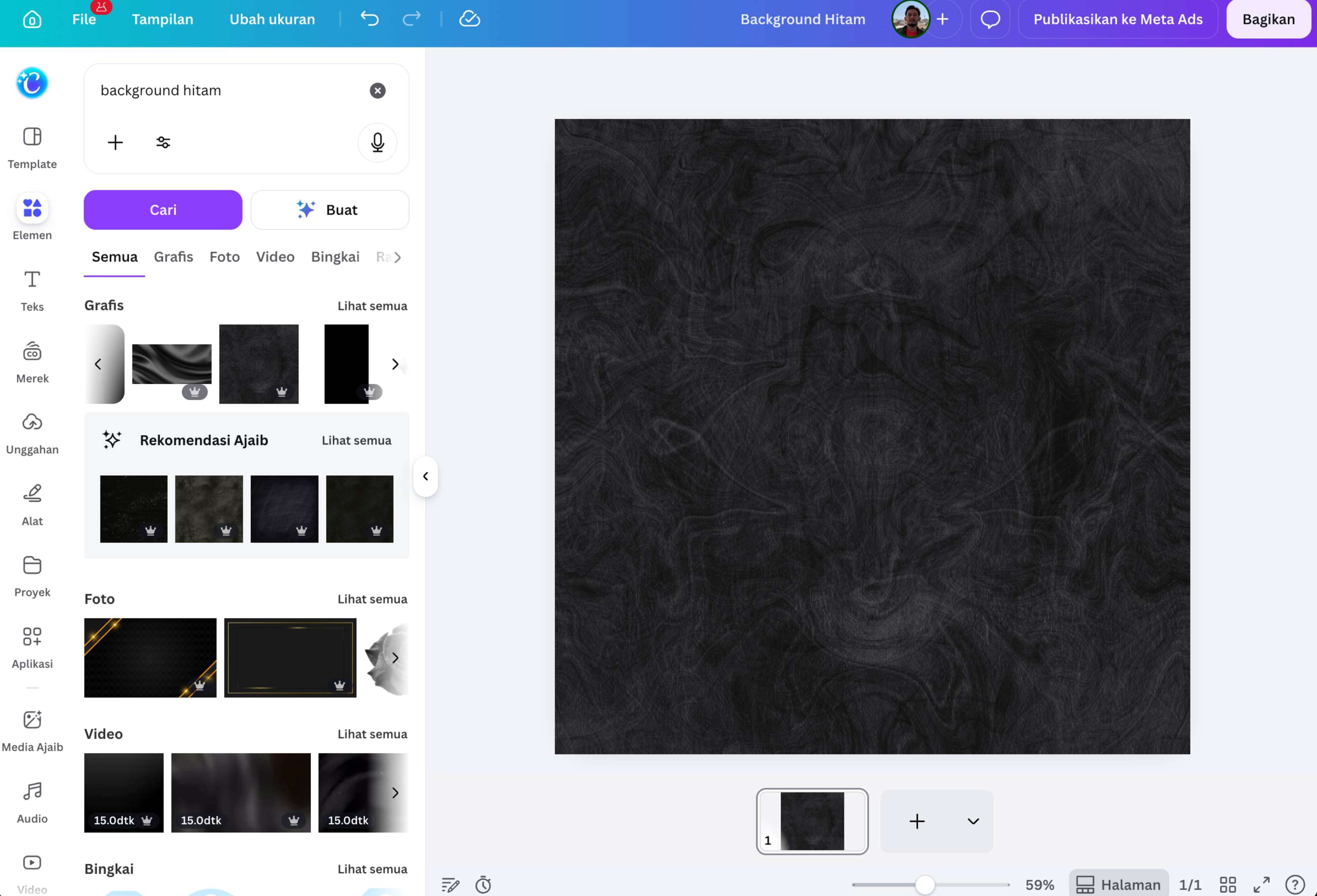Open the Merek brand panel
This screenshot has height=896, width=1317.
(32, 362)
